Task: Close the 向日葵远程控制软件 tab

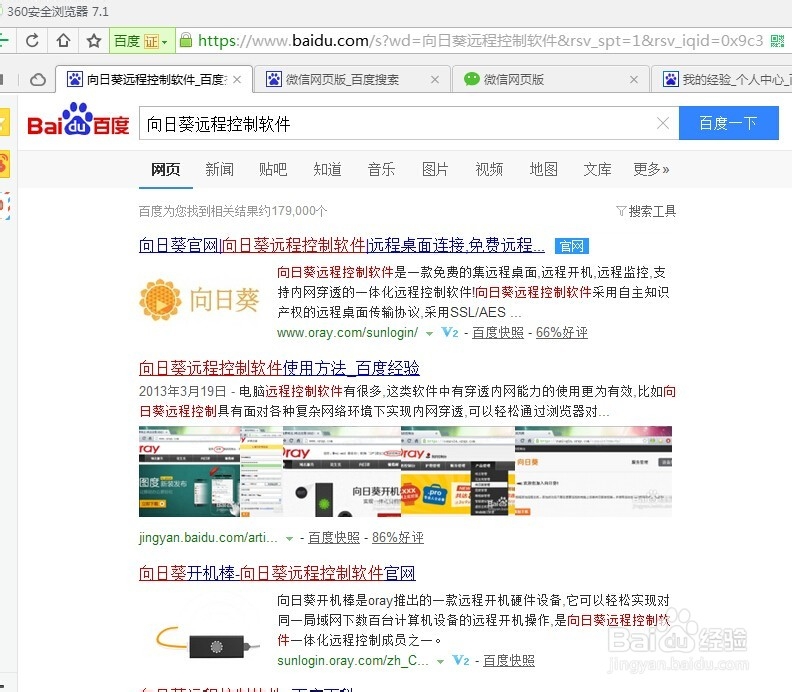Action: pyautogui.click(x=237, y=79)
